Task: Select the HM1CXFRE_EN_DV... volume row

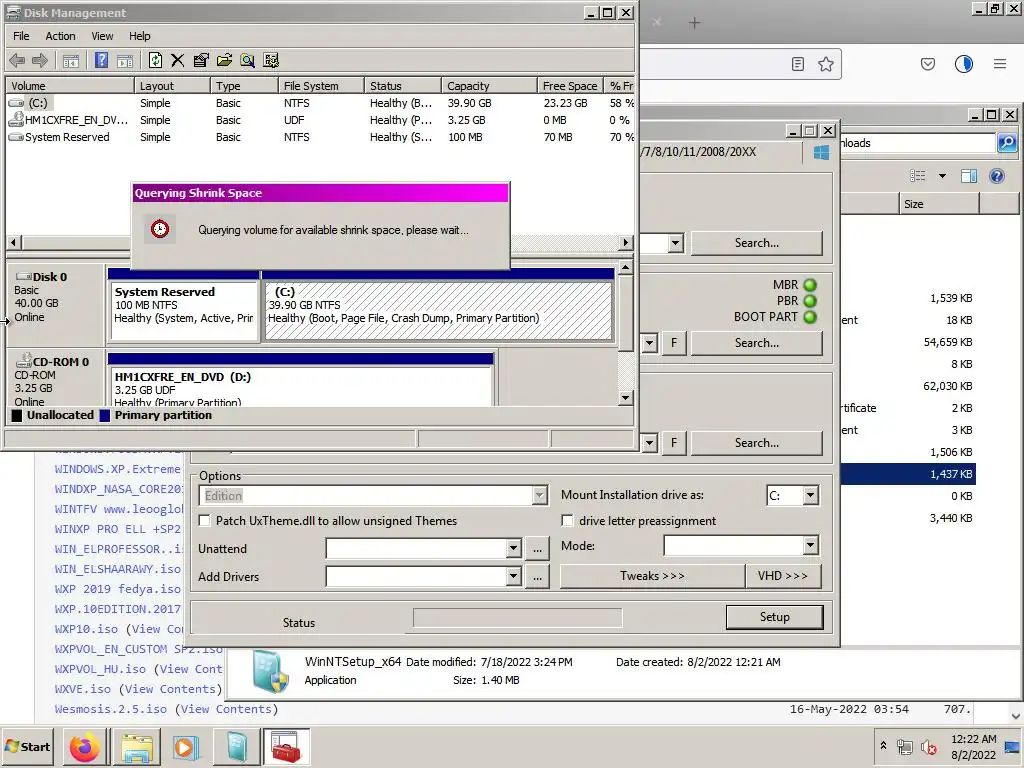Action: [320, 120]
